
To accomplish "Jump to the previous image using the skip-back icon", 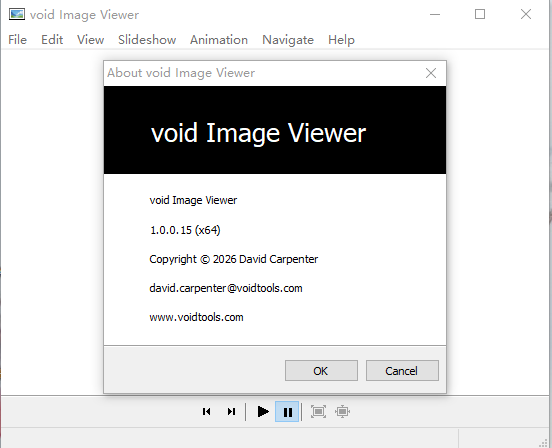I will [207, 411].
